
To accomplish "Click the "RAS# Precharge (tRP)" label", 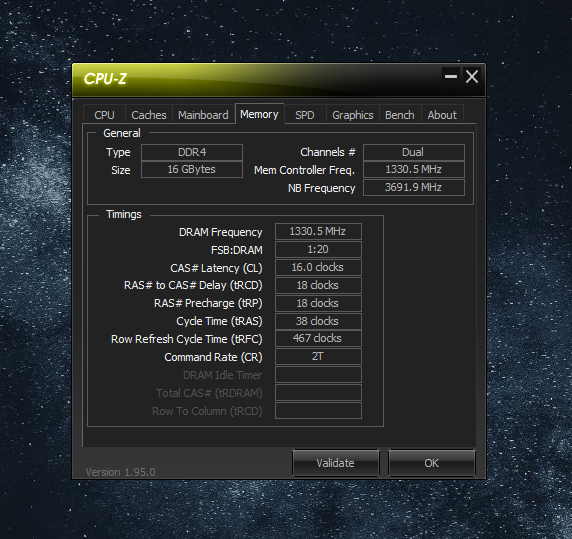I will click(x=208, y=303).
